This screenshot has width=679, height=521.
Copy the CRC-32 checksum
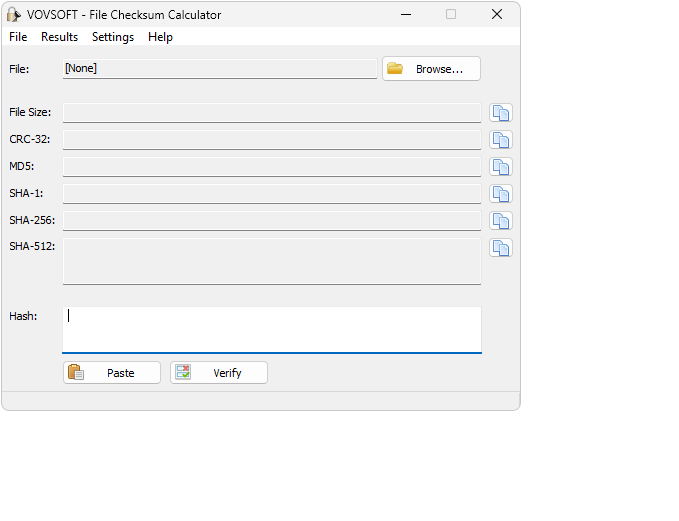point(501,140)
